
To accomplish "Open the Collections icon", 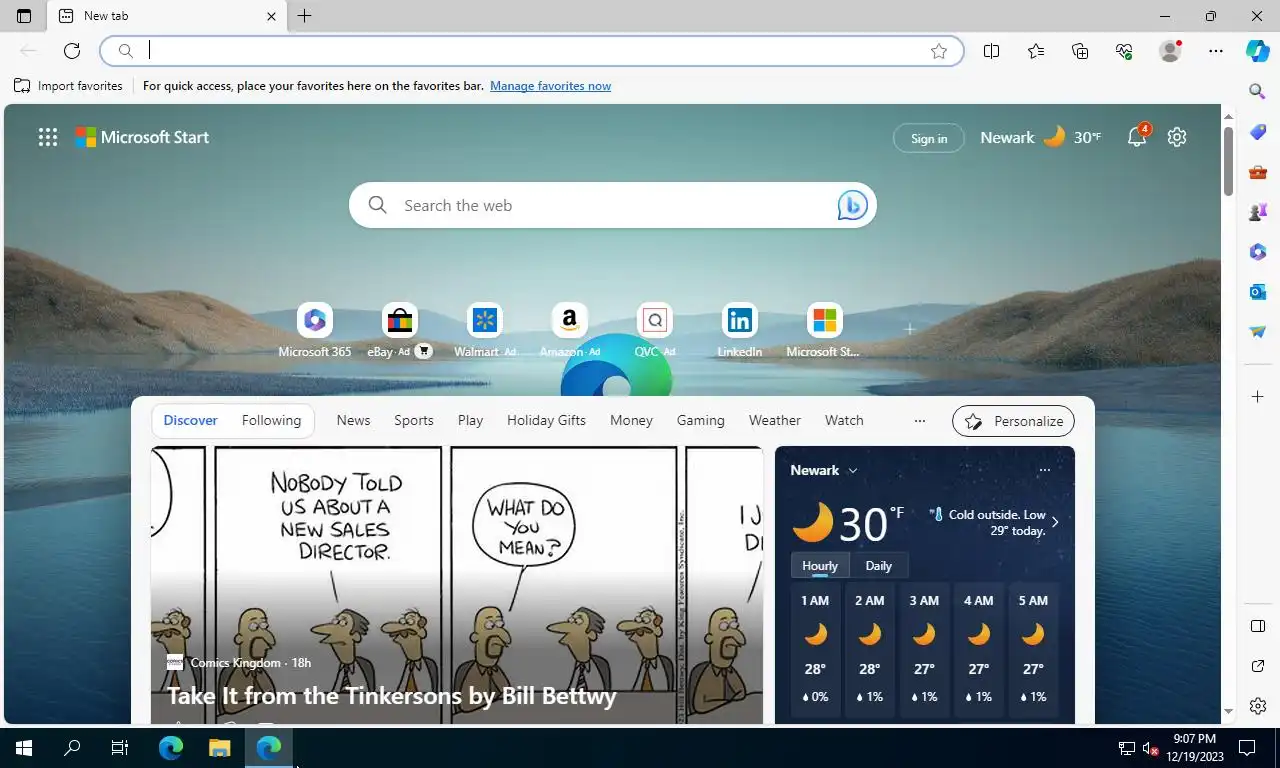I will pos(1080,51).
